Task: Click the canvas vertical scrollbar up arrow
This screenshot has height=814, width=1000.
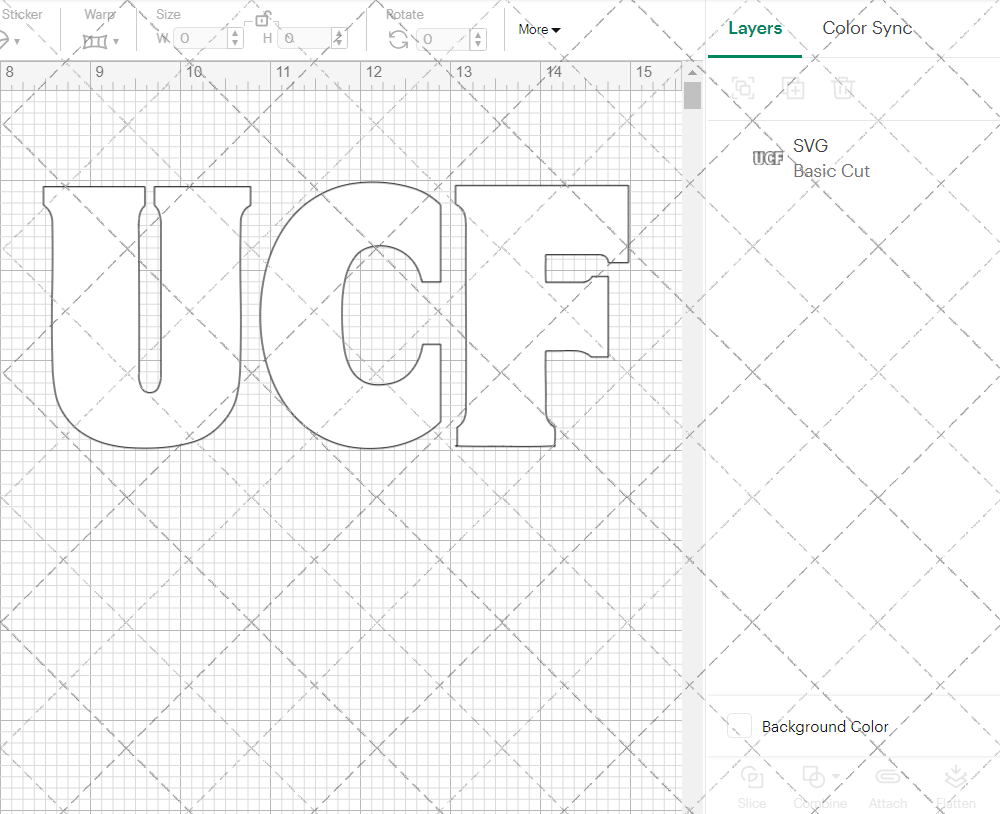Action: pos(692,72)
